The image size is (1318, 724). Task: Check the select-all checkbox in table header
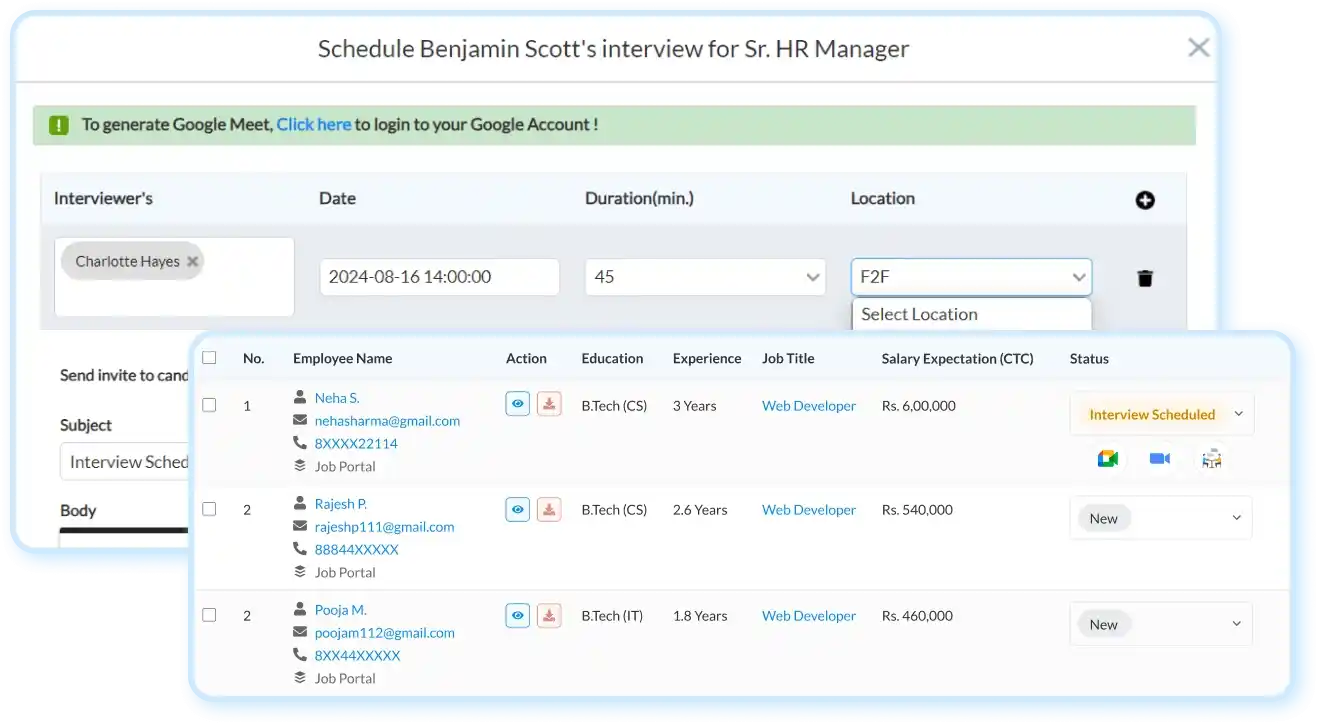click(x=209, y=356)
